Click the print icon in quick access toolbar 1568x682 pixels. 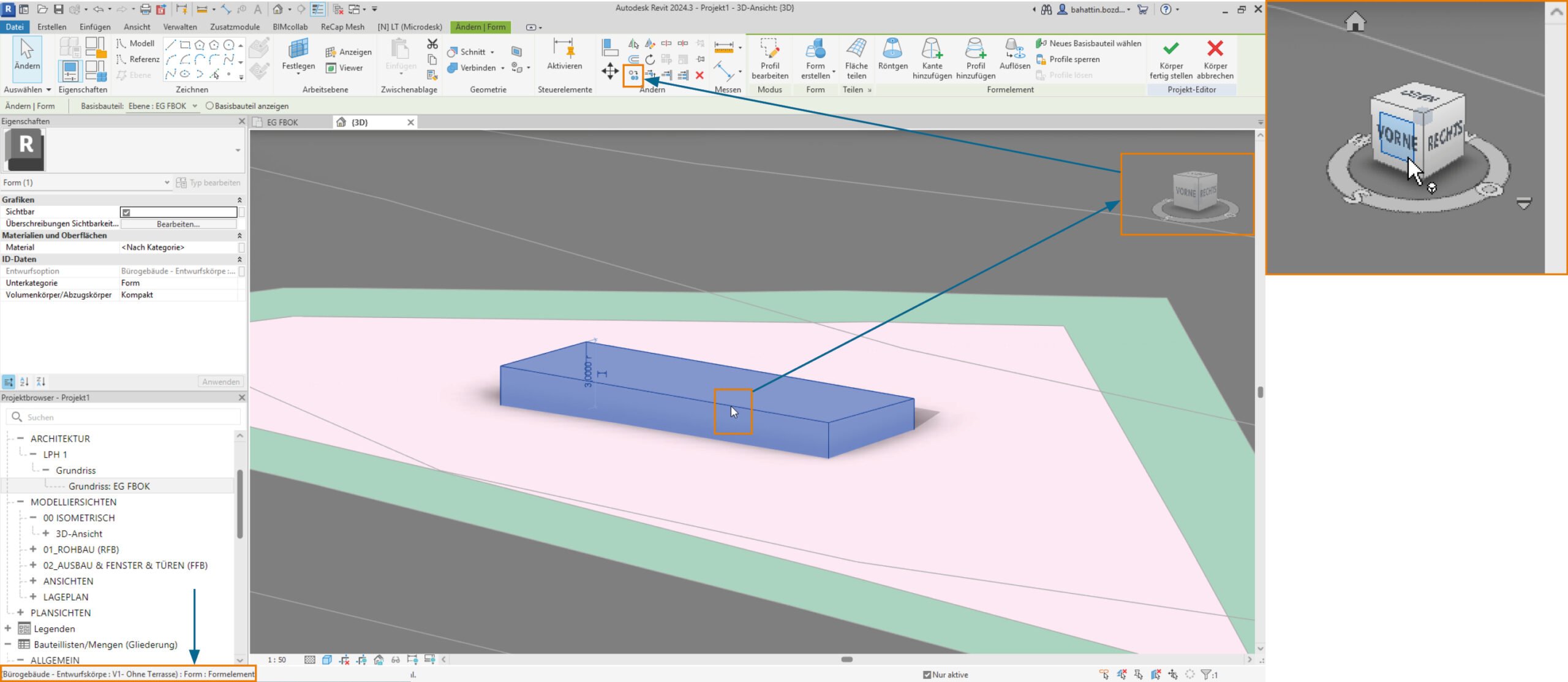[x=145, y=9]
